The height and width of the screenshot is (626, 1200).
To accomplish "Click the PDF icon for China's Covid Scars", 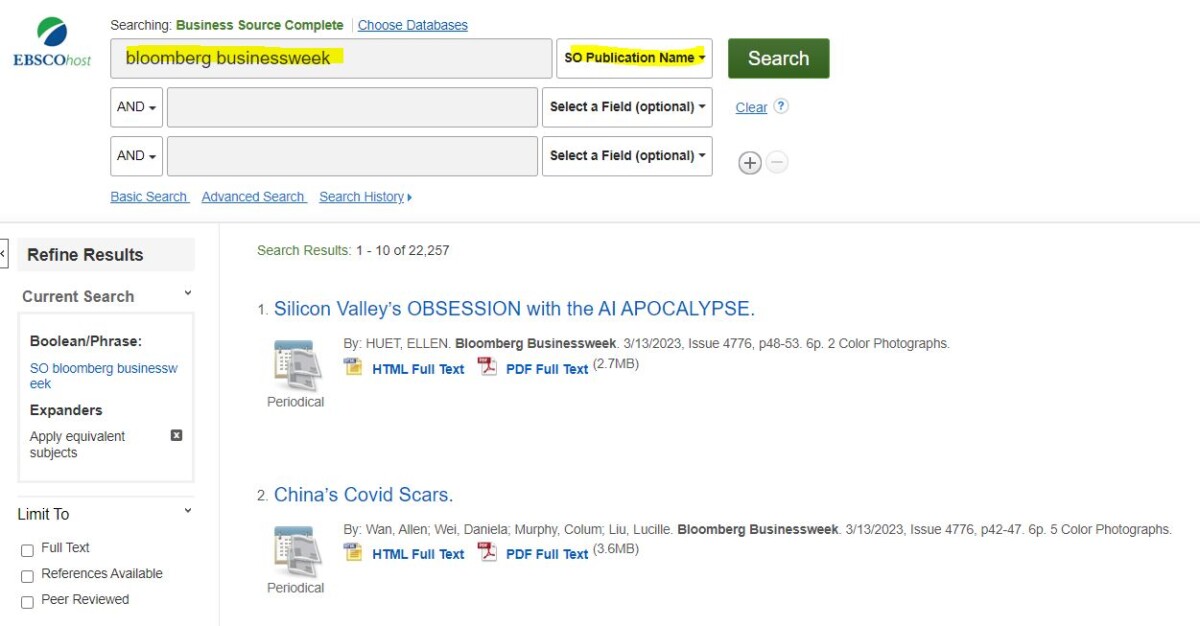I will (487, 553).
